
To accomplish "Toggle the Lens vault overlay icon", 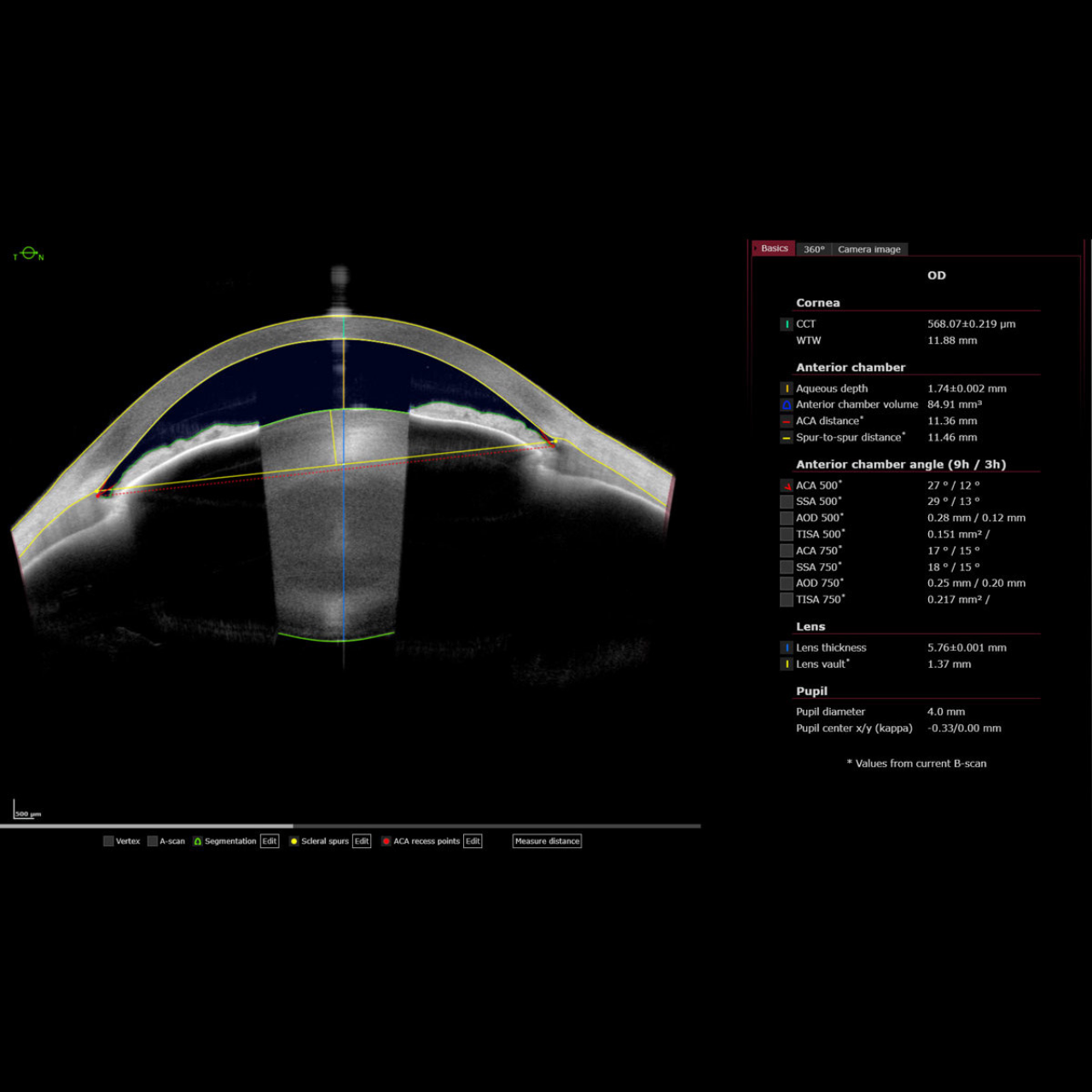I will [787, 664].
